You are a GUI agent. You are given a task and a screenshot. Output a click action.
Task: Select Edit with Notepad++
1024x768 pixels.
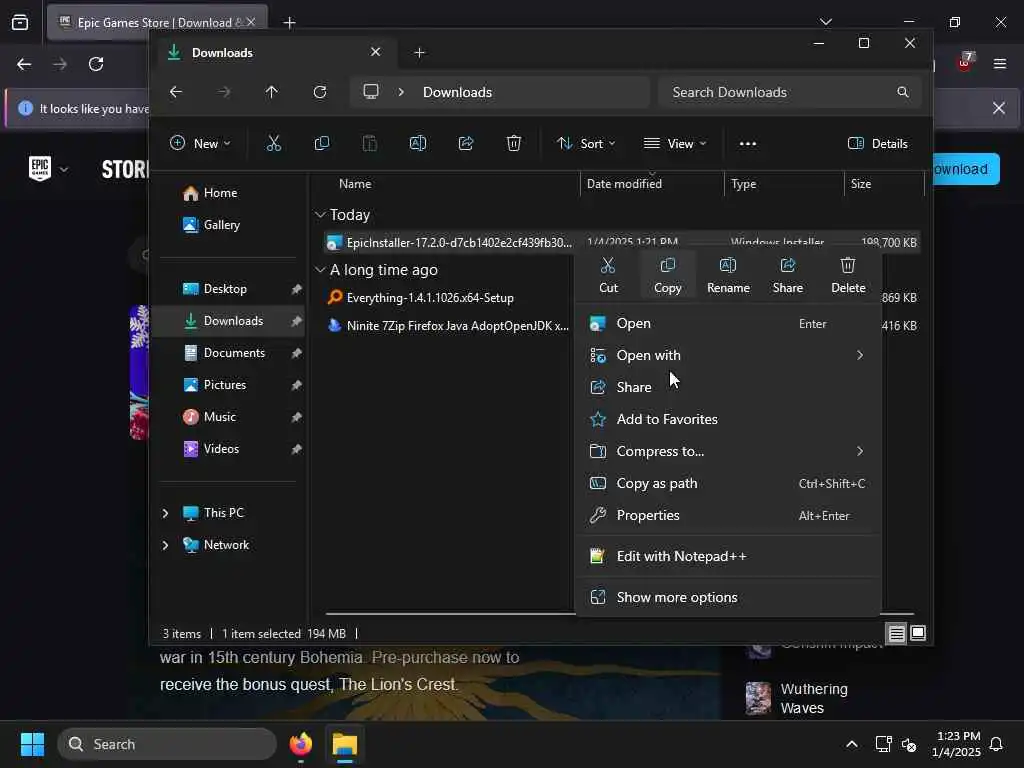728,556
